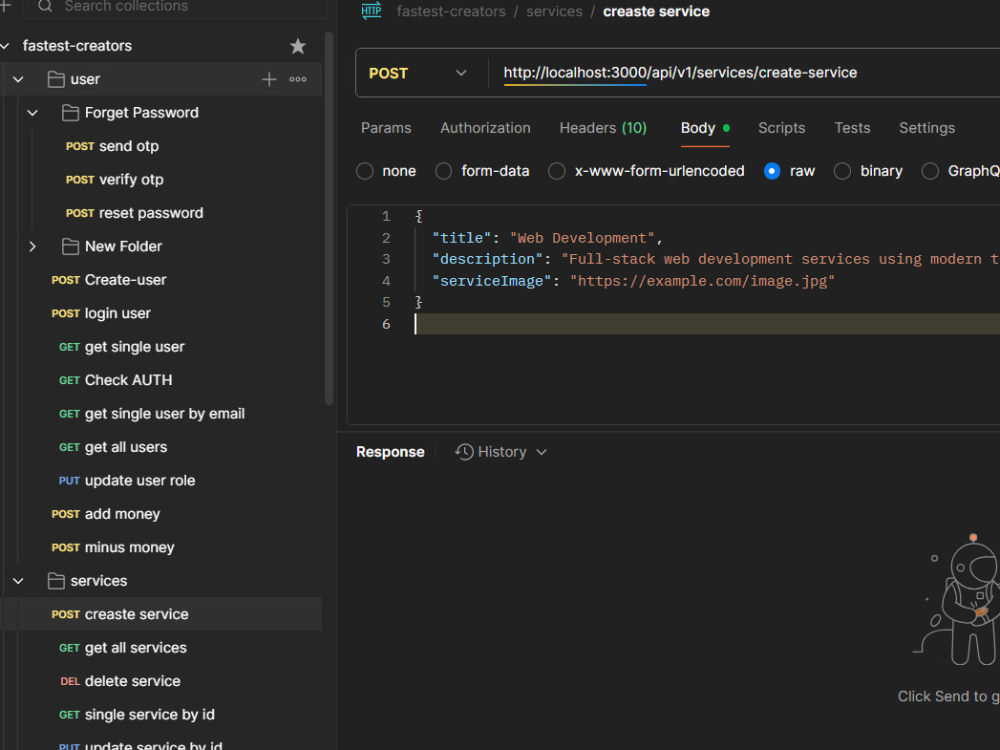The height and width of the screenshot is (750, 1000).
Task: Click the search icon in collections search
Action: click(x=45, y=6)
